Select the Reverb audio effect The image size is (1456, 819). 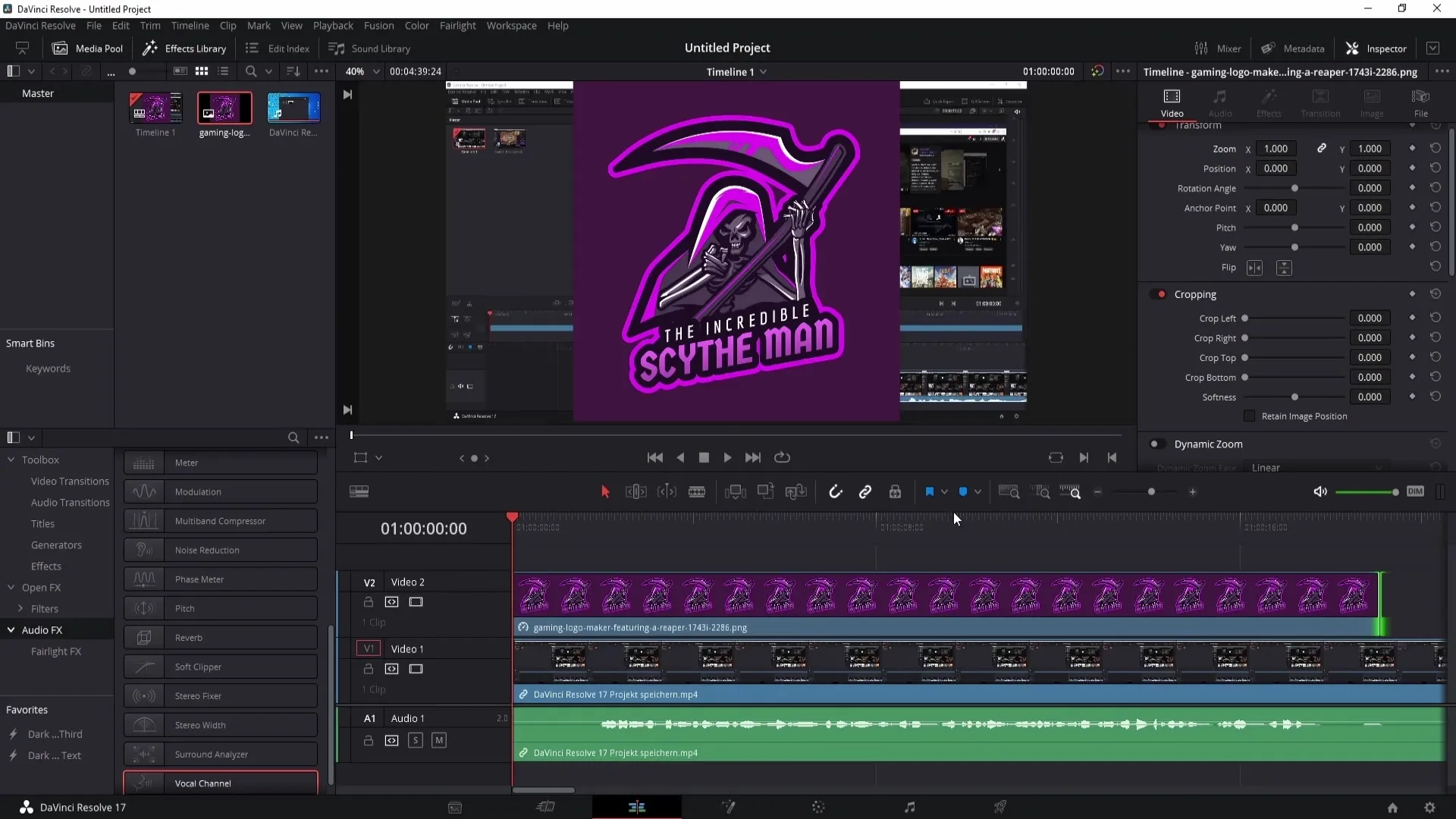(x=221, y=638)
